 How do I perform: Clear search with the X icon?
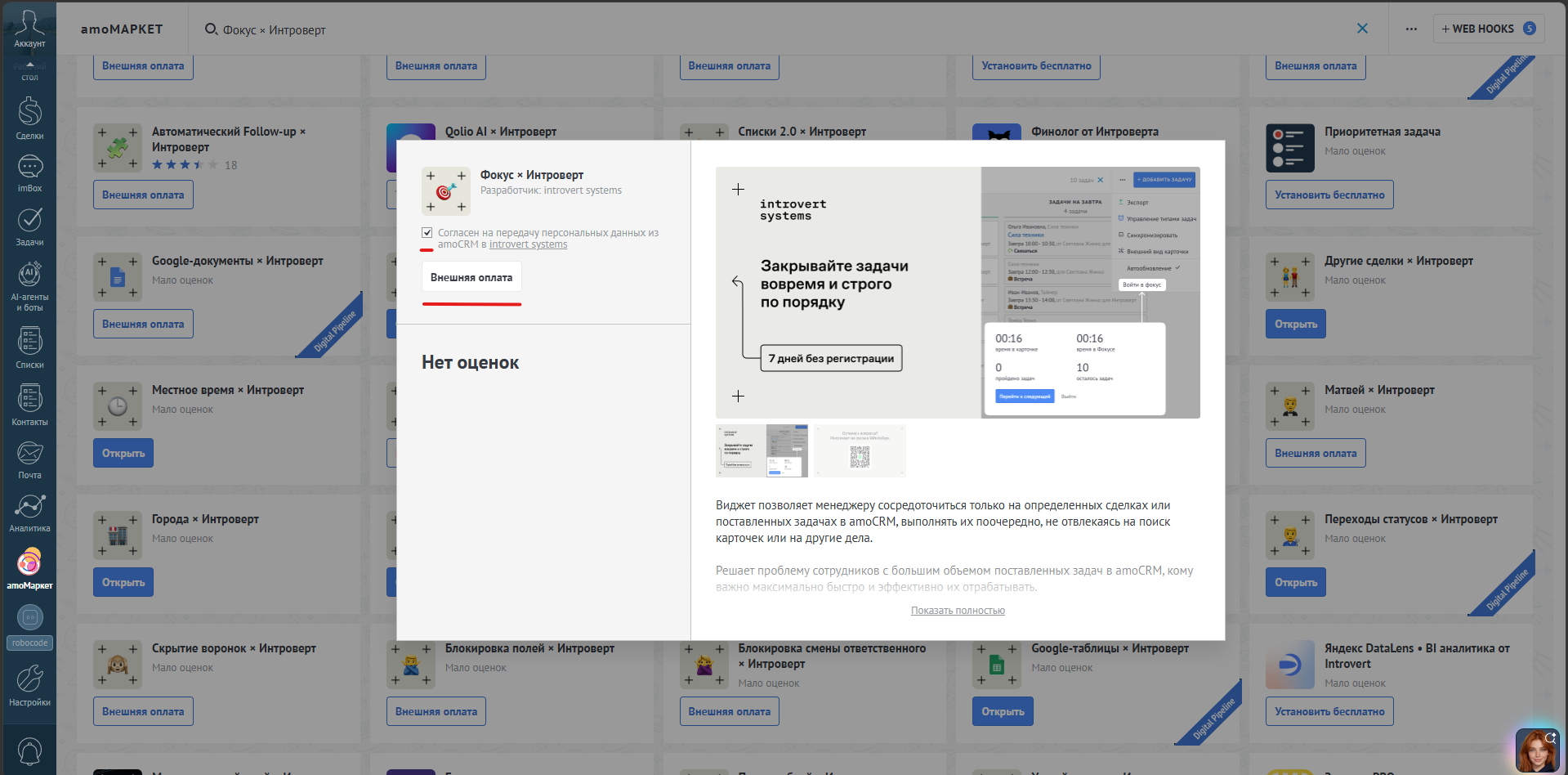point(1362,29)
